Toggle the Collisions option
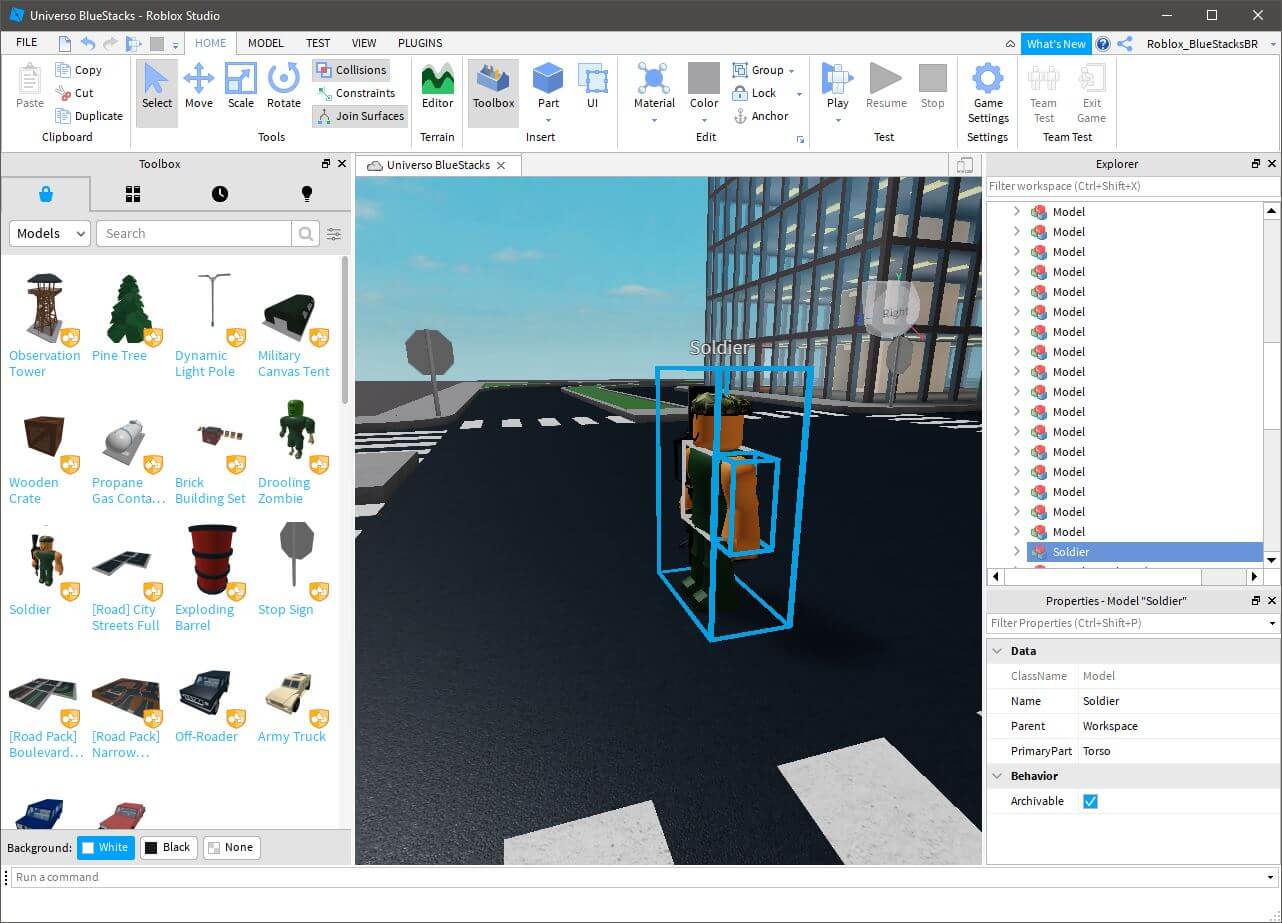1282x923 pixels. click(350, 70)
